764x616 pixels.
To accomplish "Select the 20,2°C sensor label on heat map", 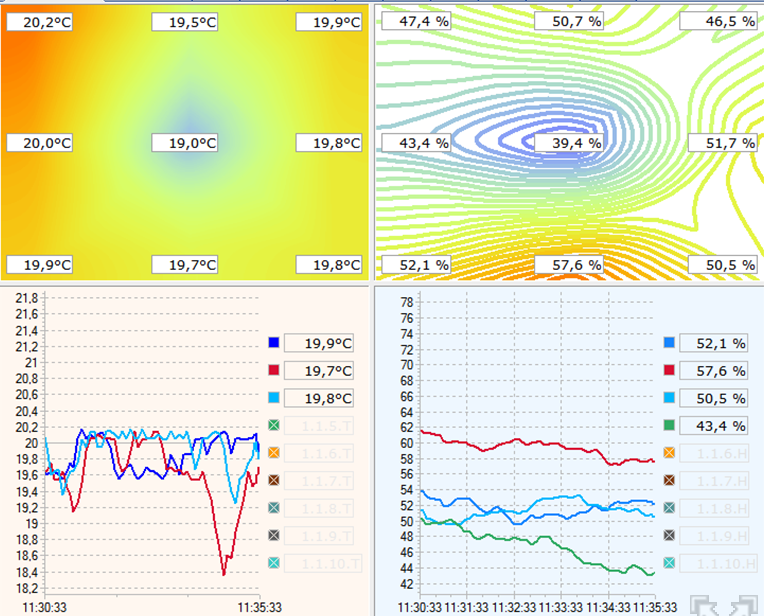I will (41, 22).
